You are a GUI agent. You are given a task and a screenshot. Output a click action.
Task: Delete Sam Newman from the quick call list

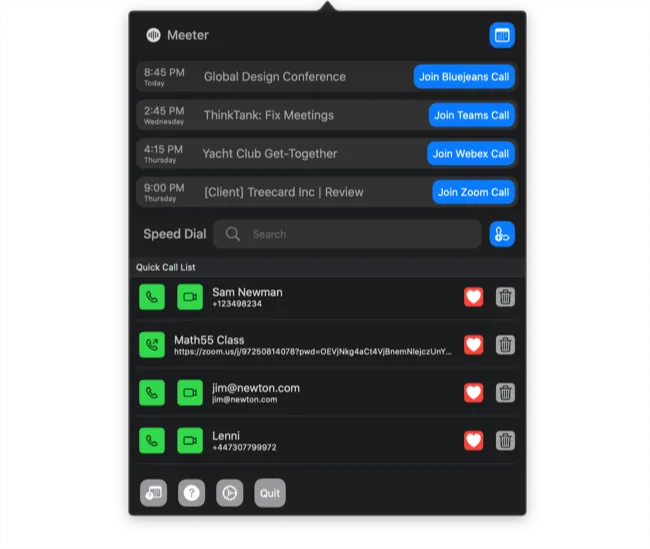coord(505,297)
